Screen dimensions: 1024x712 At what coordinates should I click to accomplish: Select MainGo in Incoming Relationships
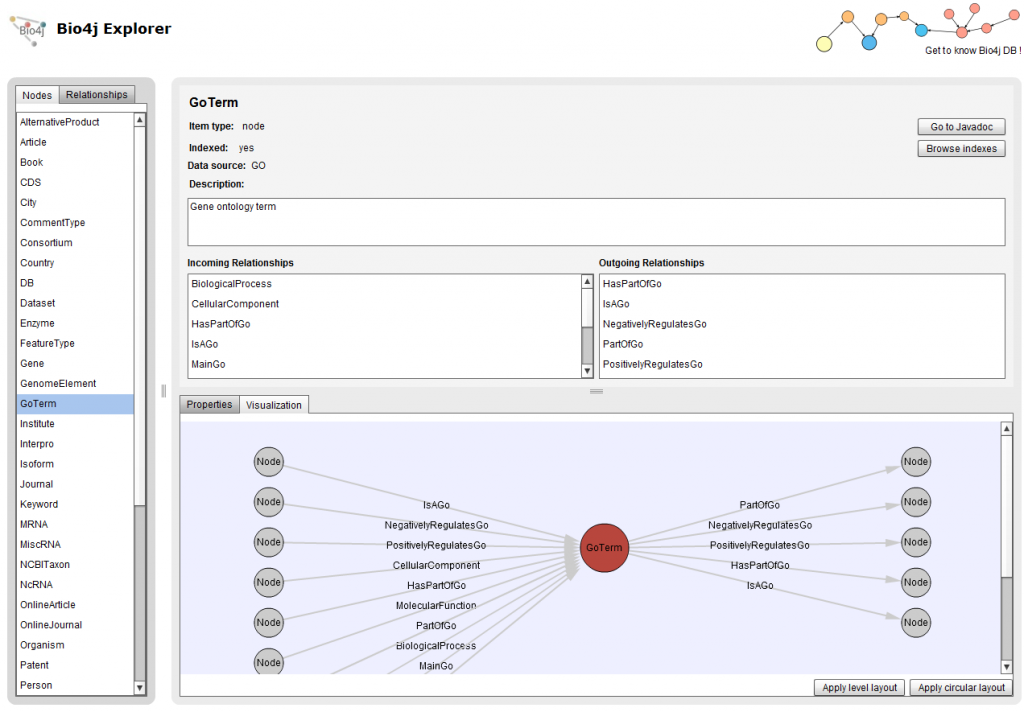(x=385, y=364)
